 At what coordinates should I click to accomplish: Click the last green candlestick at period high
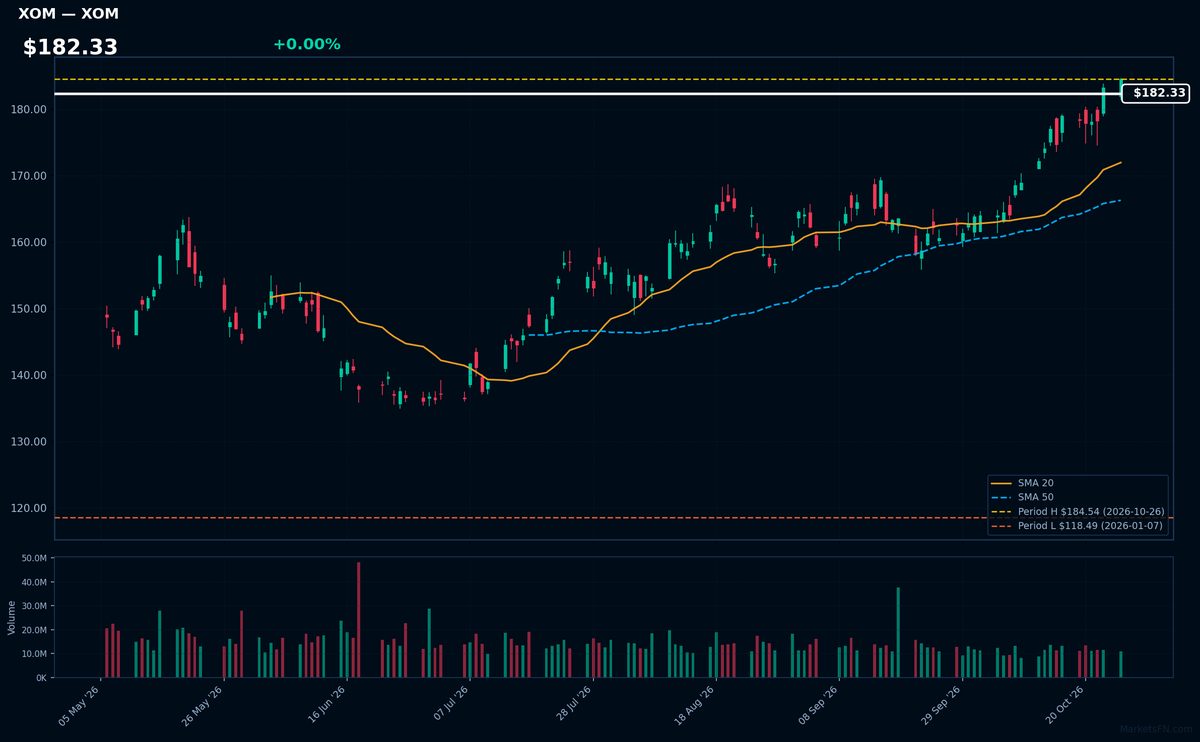click(x=1121, y=86)
